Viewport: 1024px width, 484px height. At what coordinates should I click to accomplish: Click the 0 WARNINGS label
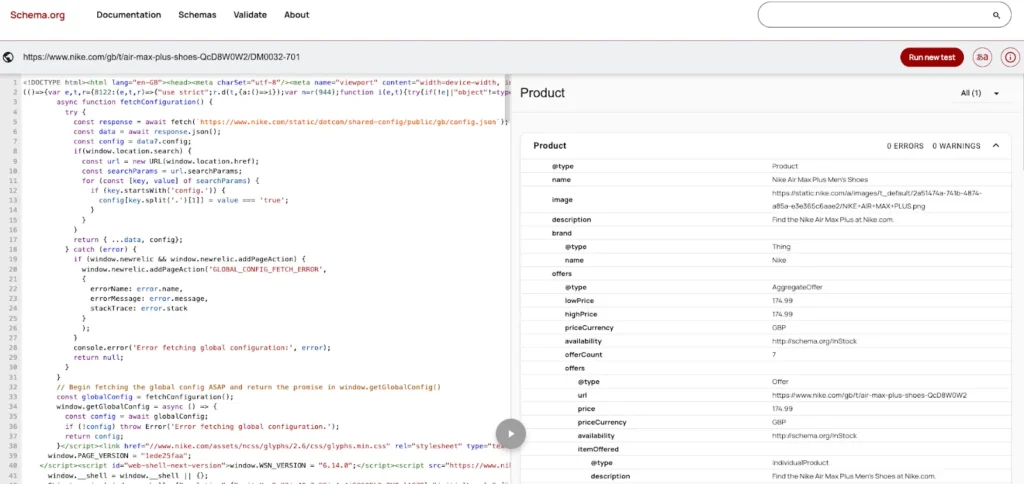point(956,146)
